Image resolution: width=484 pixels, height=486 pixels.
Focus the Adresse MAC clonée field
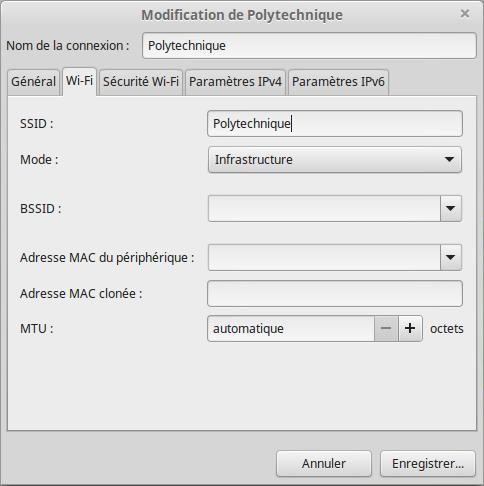335,294
